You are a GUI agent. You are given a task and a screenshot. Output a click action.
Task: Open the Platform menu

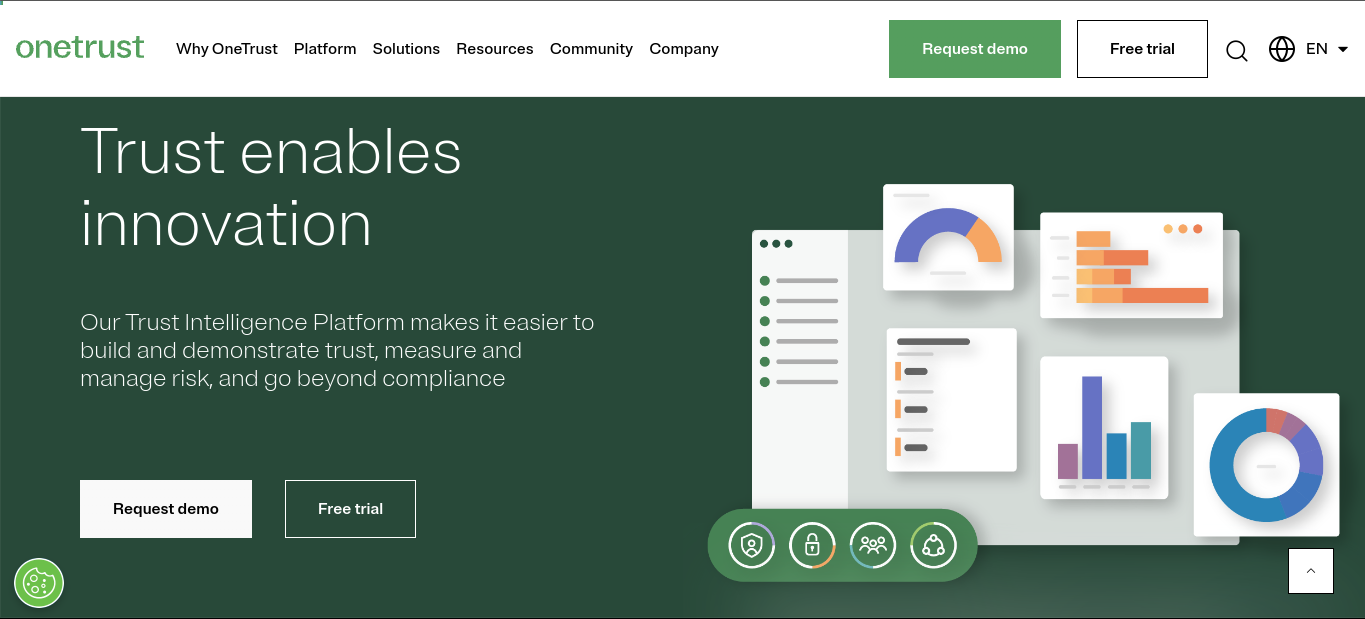click(325, 49)
